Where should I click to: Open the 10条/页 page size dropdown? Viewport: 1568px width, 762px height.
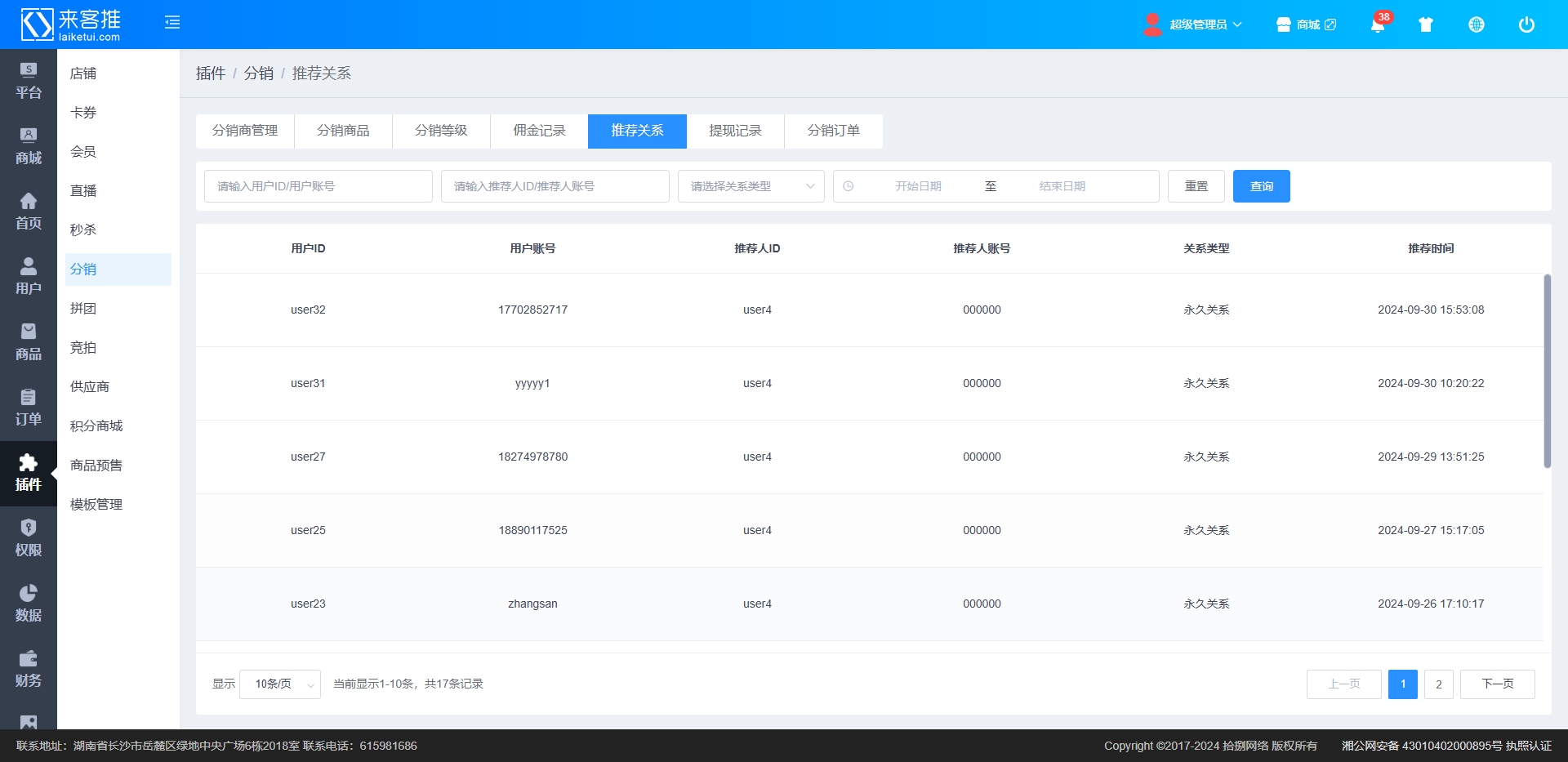[279, 684]
